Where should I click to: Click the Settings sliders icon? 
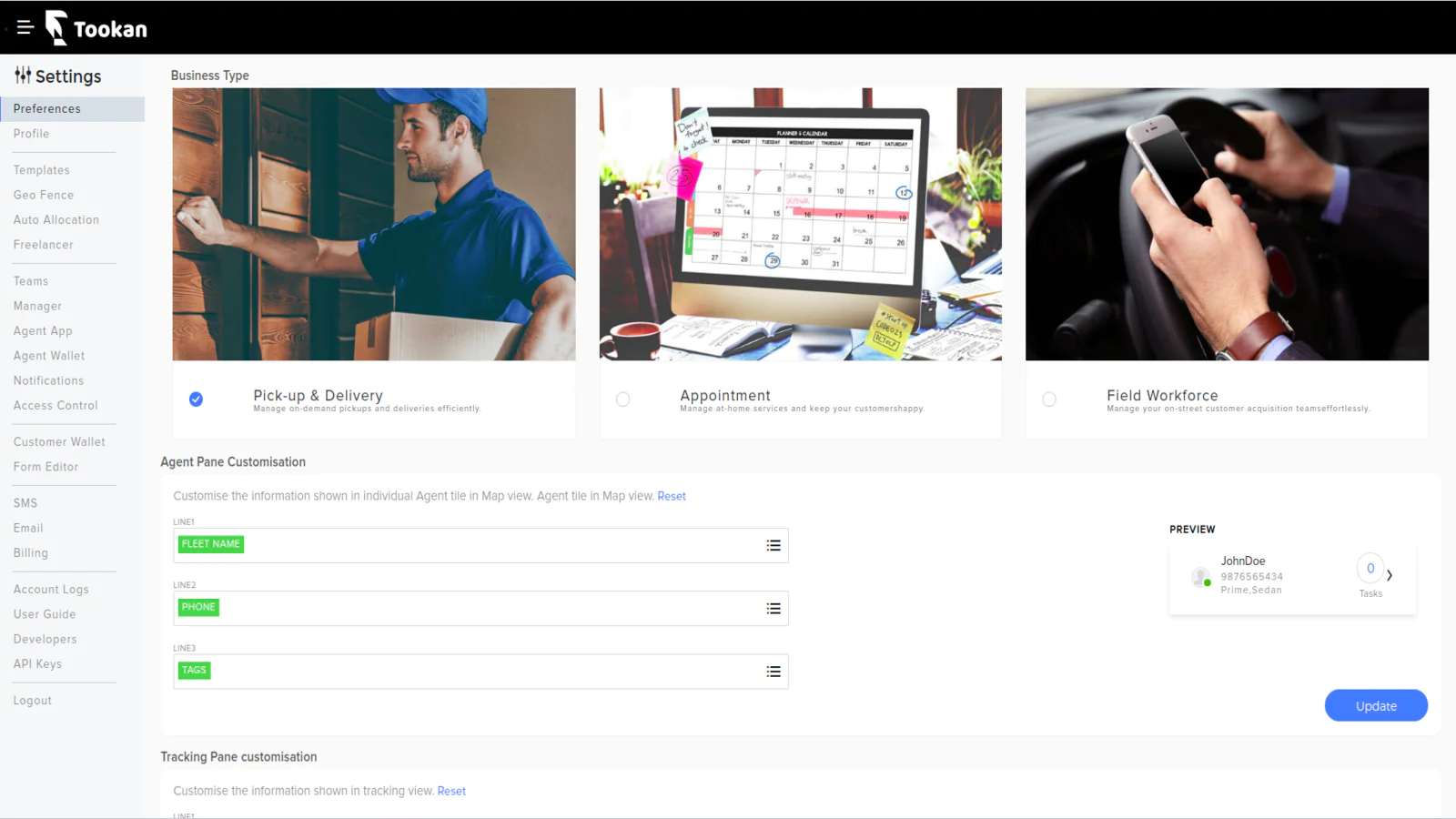click(23, 76)
